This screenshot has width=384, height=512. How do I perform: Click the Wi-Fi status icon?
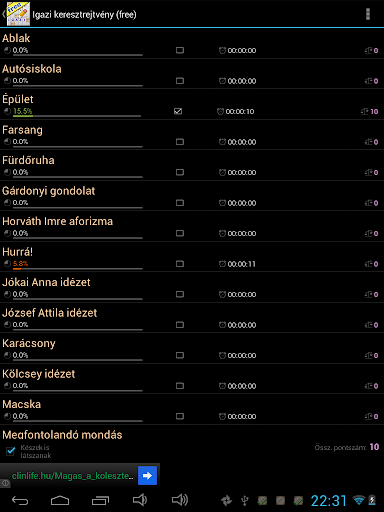(x=359, y=500)
